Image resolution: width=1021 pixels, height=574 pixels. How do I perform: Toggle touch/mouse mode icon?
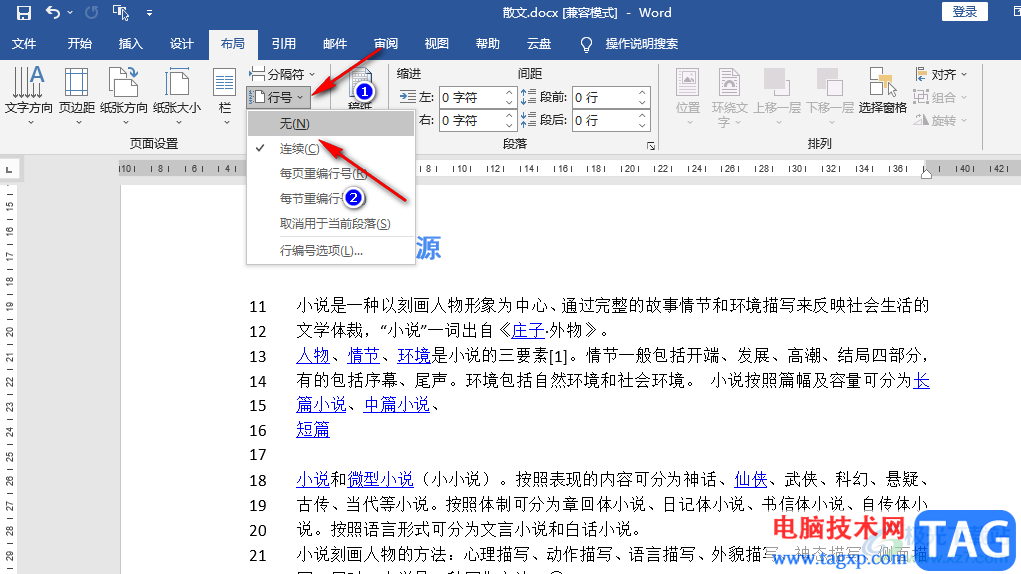point(120,12)
